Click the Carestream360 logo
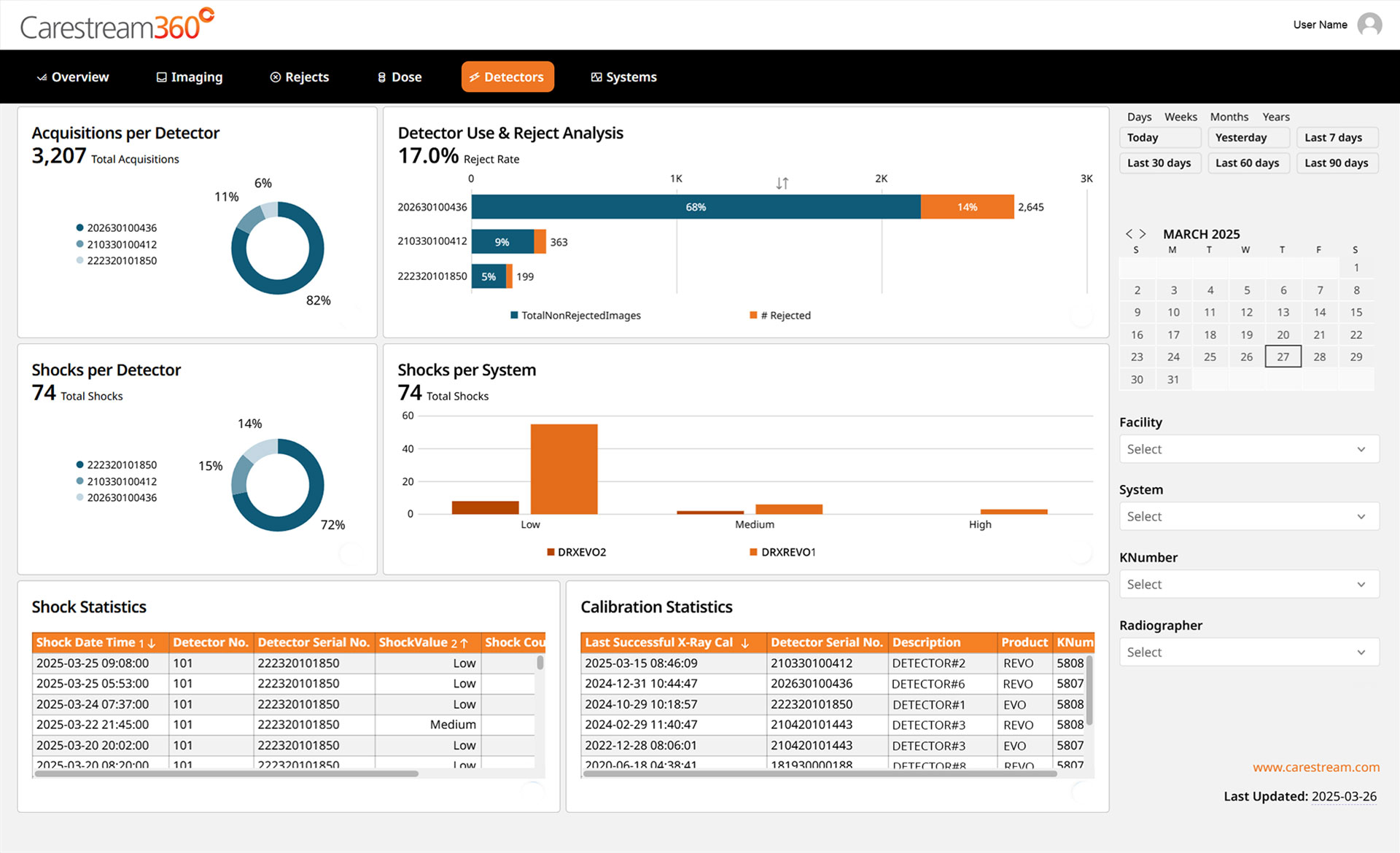Screen dimensions: 1400x853 [117, 26]
